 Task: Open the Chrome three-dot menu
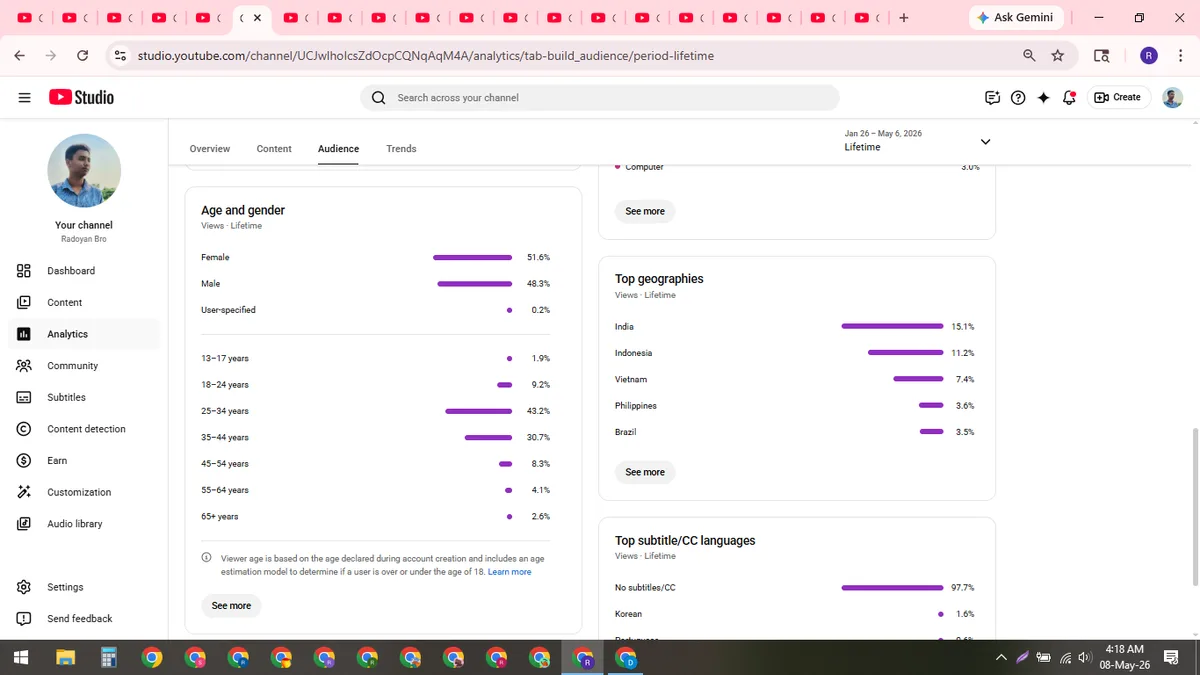(1180, 56)
